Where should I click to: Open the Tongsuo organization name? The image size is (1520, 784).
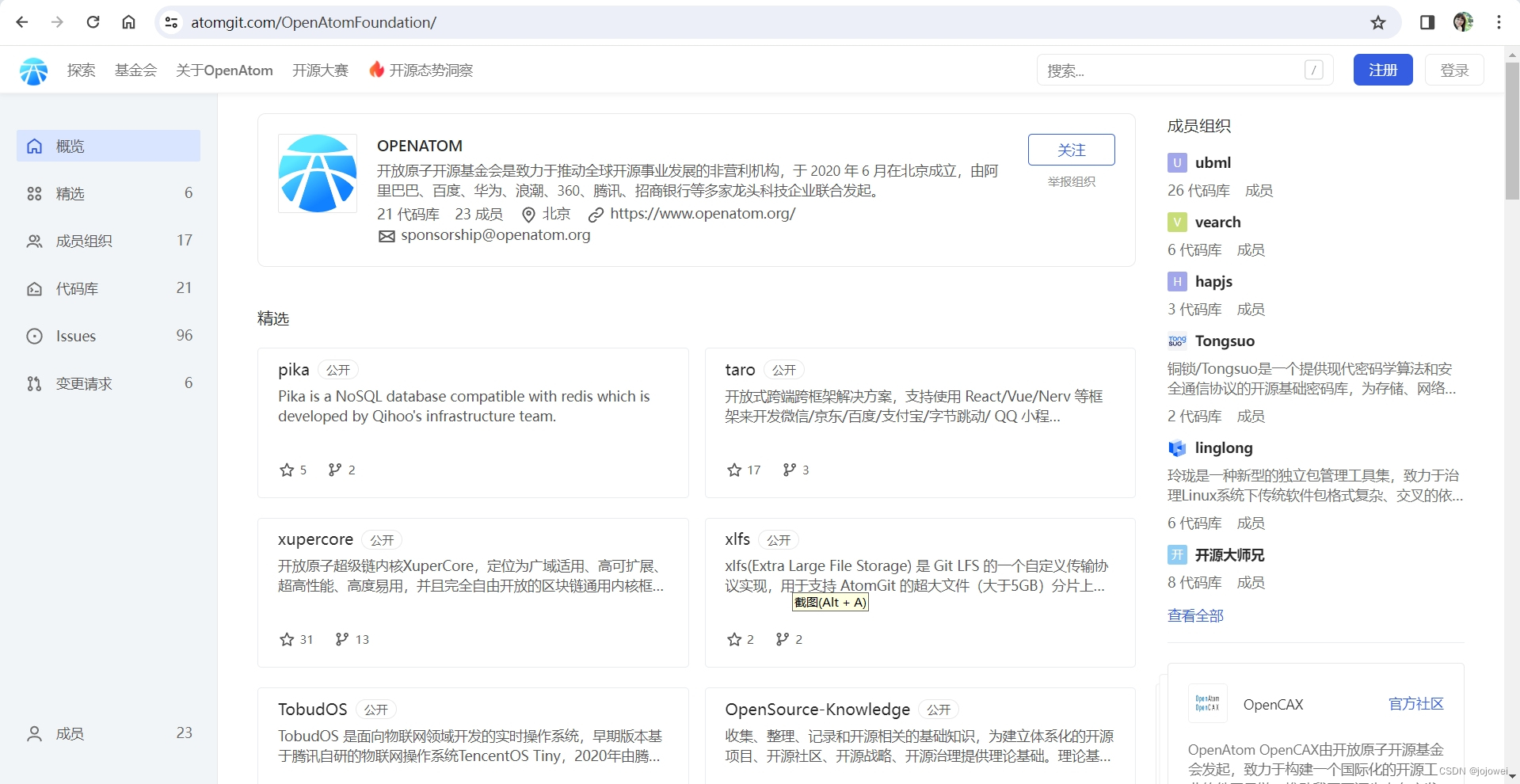(x=1225, y=341)
